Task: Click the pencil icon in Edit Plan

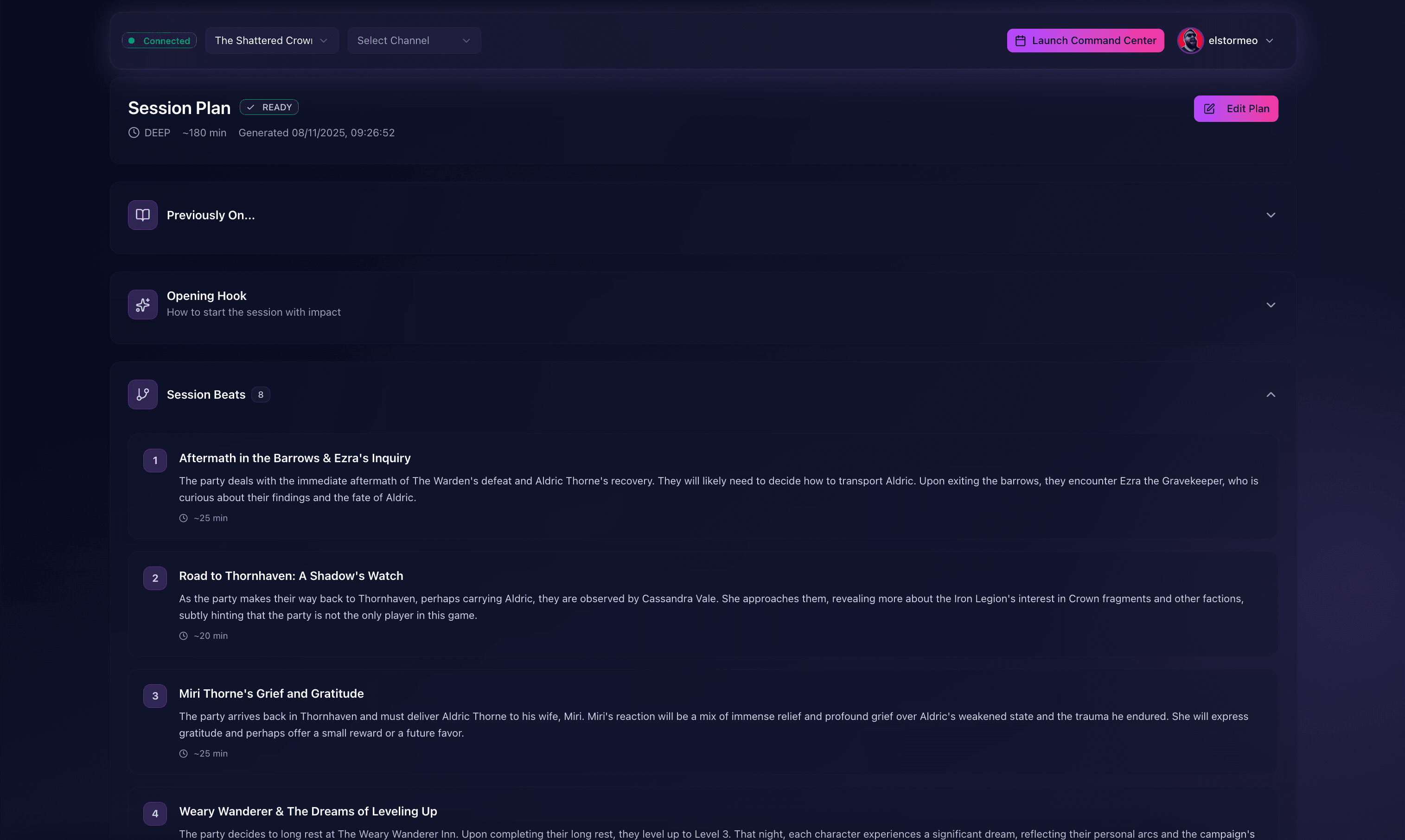Action: pos(1209,108)
